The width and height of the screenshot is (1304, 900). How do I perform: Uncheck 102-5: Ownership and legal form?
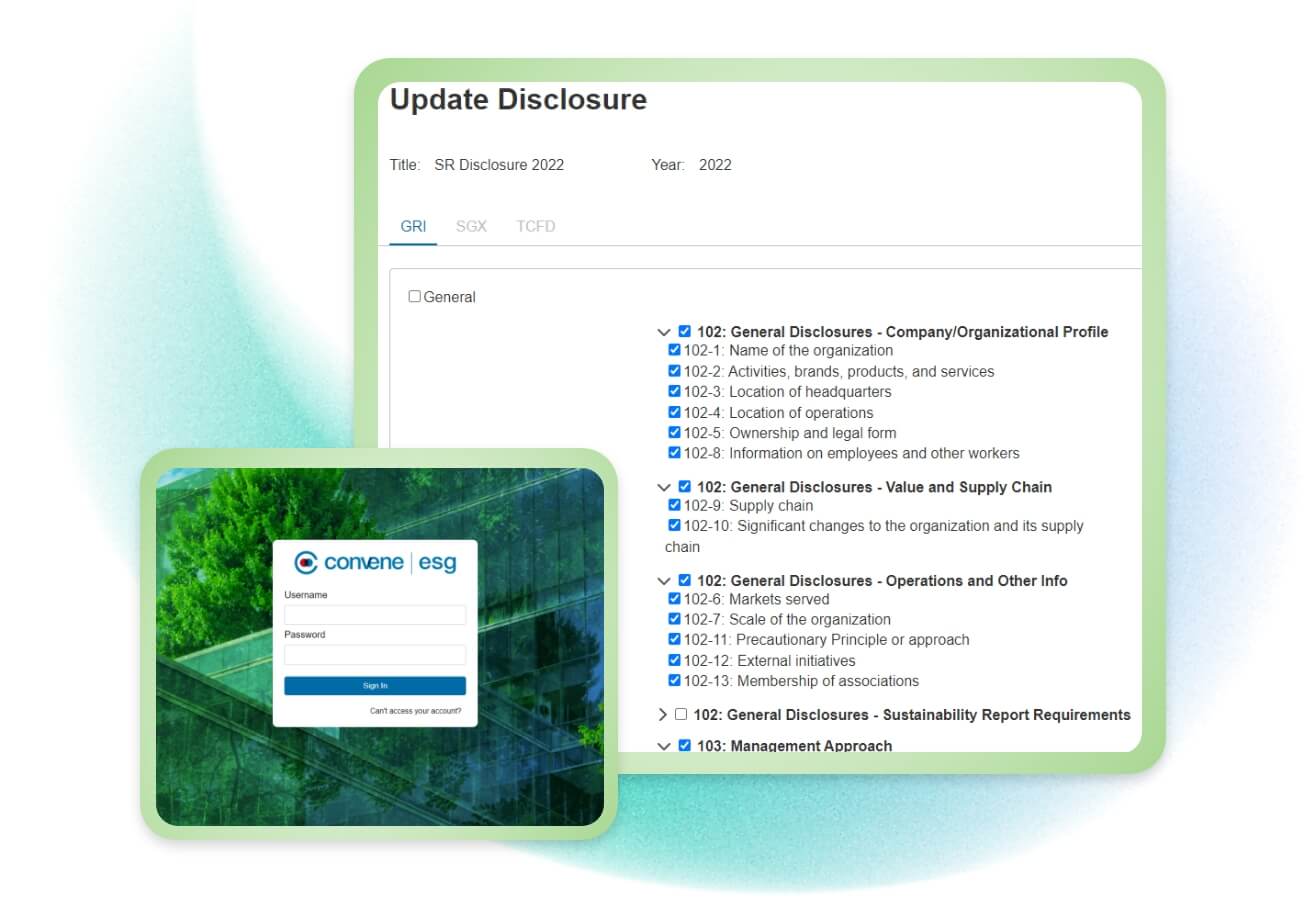(674, 433)
